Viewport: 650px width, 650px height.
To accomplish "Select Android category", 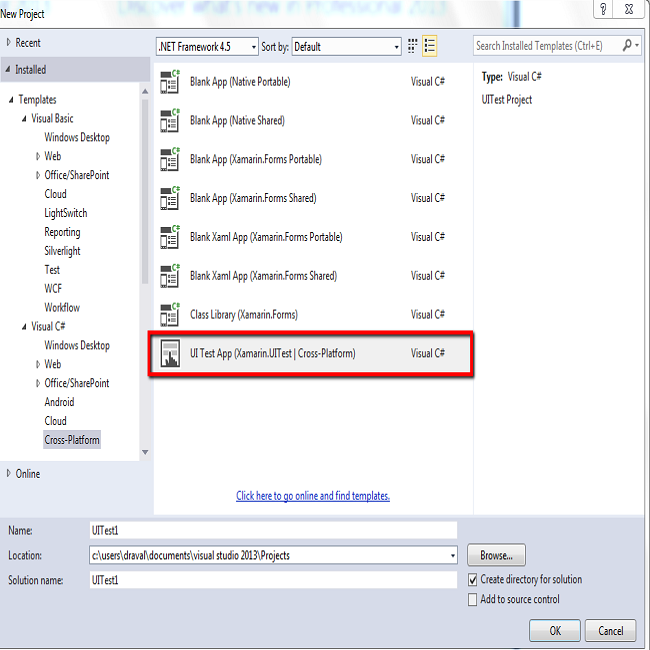I will [x=59, y=402].
